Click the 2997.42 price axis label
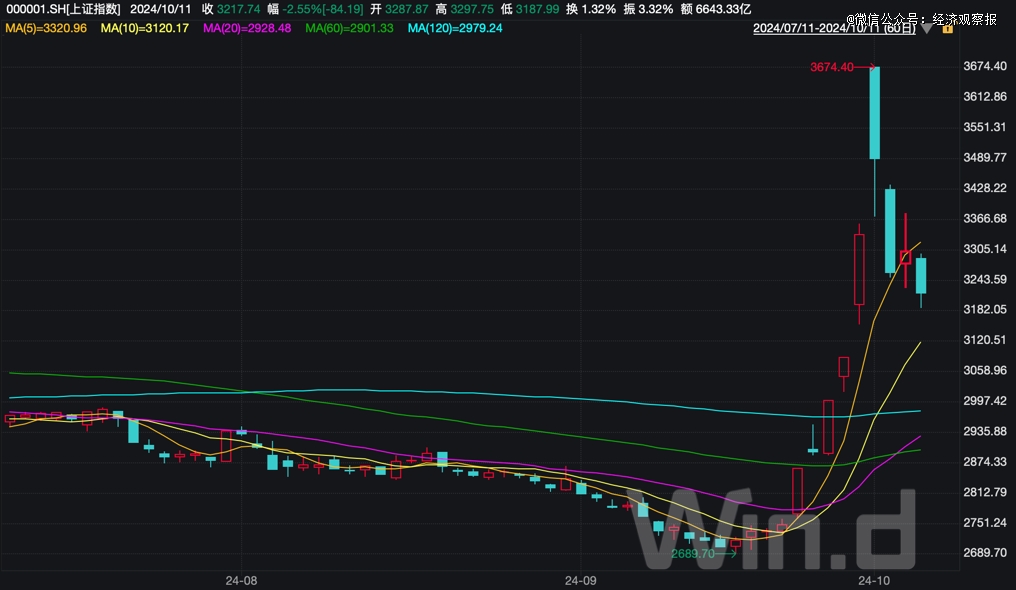The width and height of the screenshot is (1016, 590). (984, 401)
